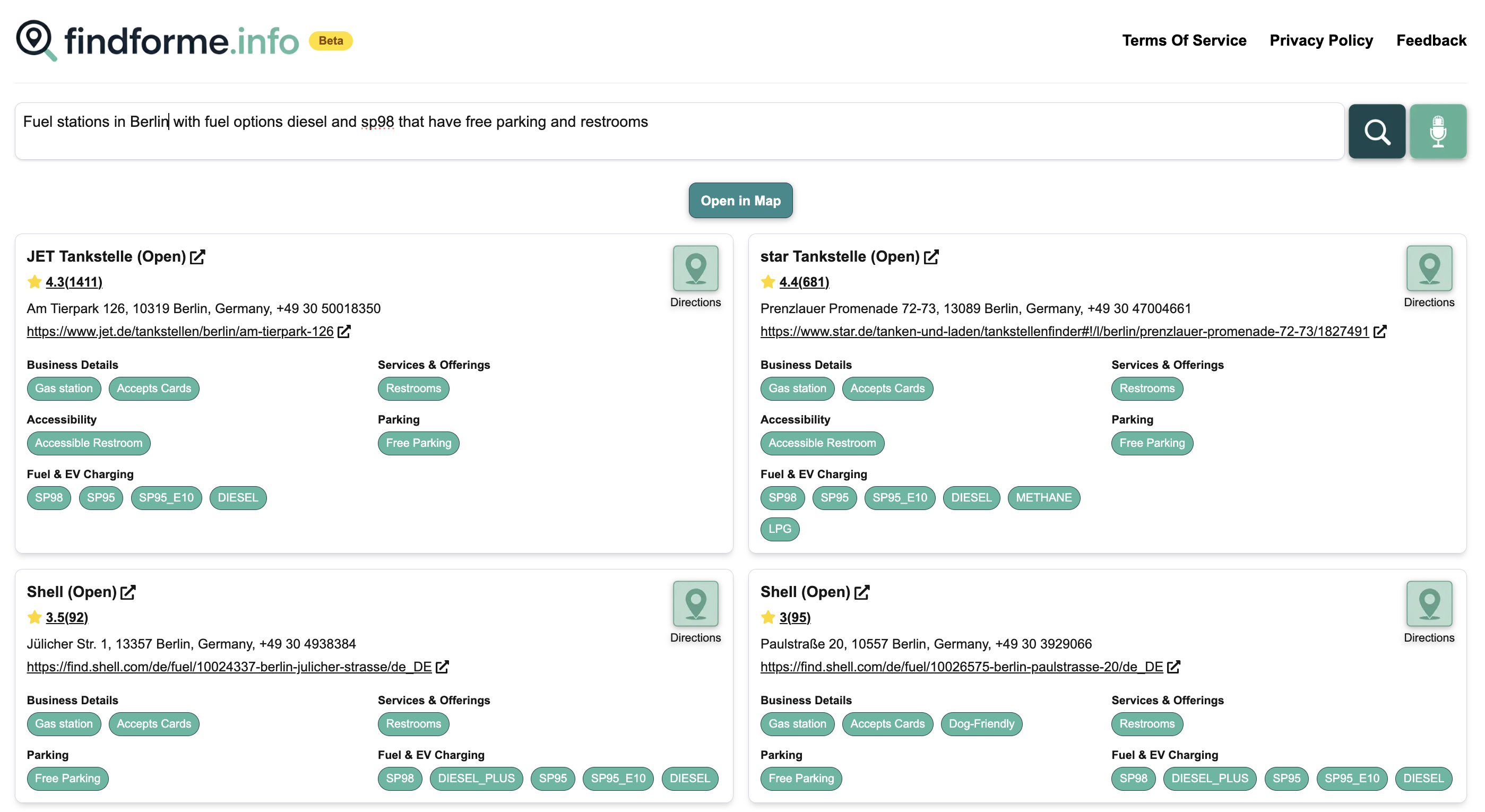Screen dimensions: 1485x812
Task: Open the jet.de am-tierpark-126 website link
Action: (180, 331)
